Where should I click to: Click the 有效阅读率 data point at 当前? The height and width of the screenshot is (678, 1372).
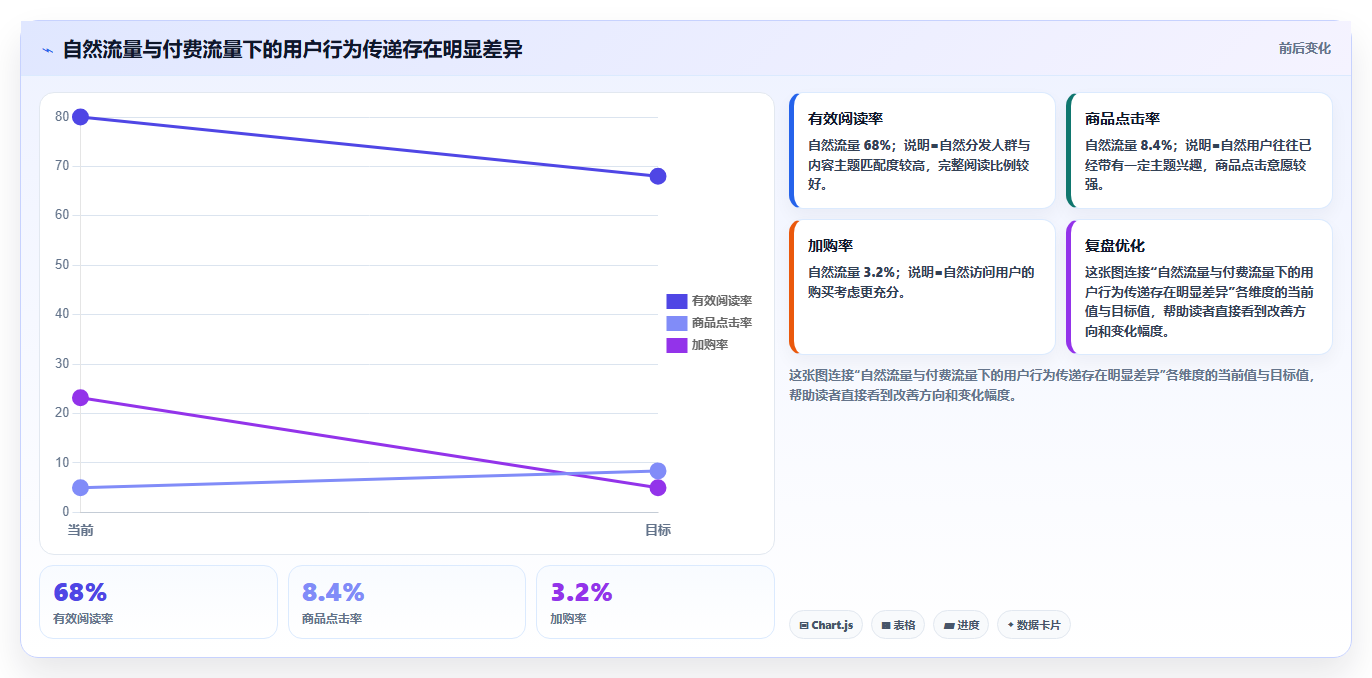click(81, 117)
